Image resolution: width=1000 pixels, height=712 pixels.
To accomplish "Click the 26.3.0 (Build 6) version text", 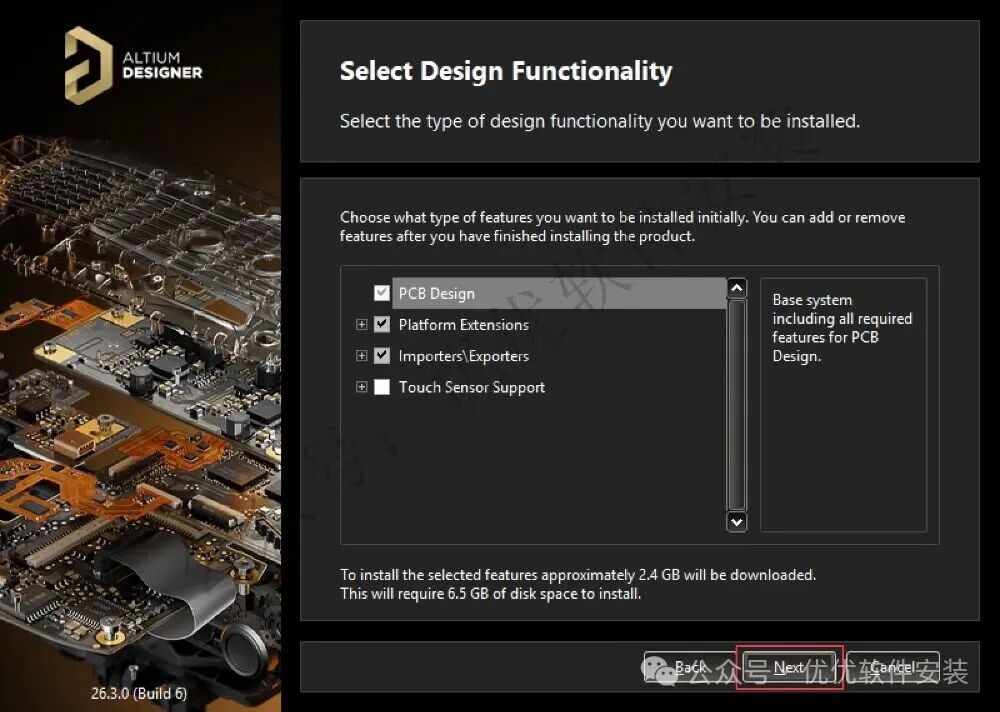I will pos(139,693).
